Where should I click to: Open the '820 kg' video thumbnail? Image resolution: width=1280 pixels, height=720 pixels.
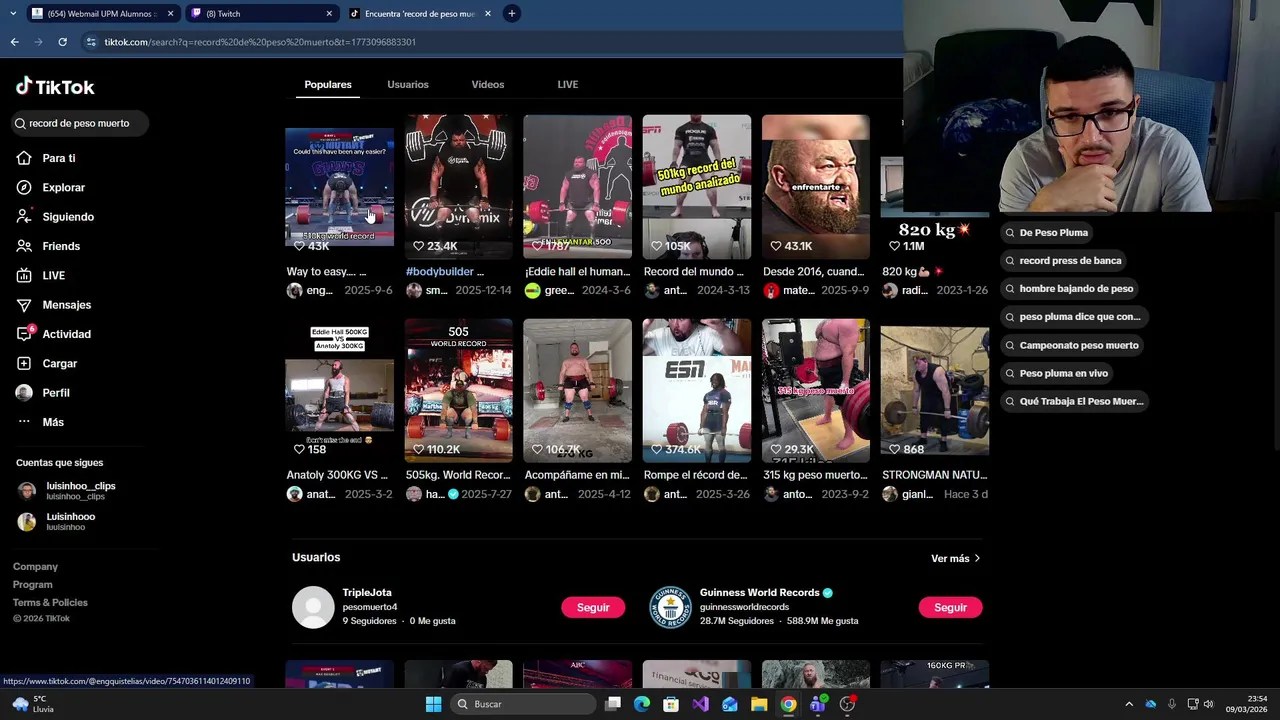click(x=935, y=187)
